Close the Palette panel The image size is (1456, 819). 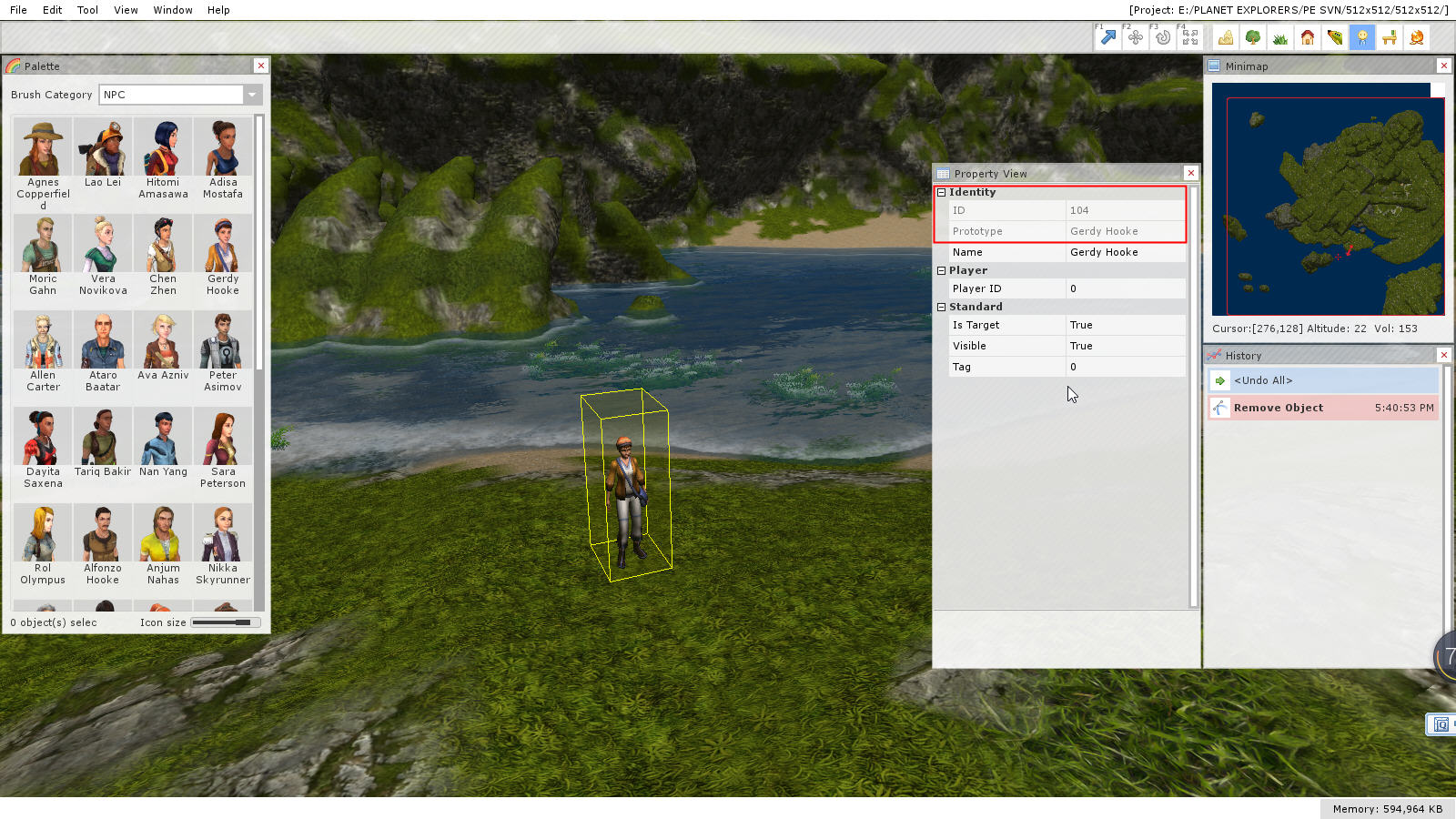pos(261,66)
